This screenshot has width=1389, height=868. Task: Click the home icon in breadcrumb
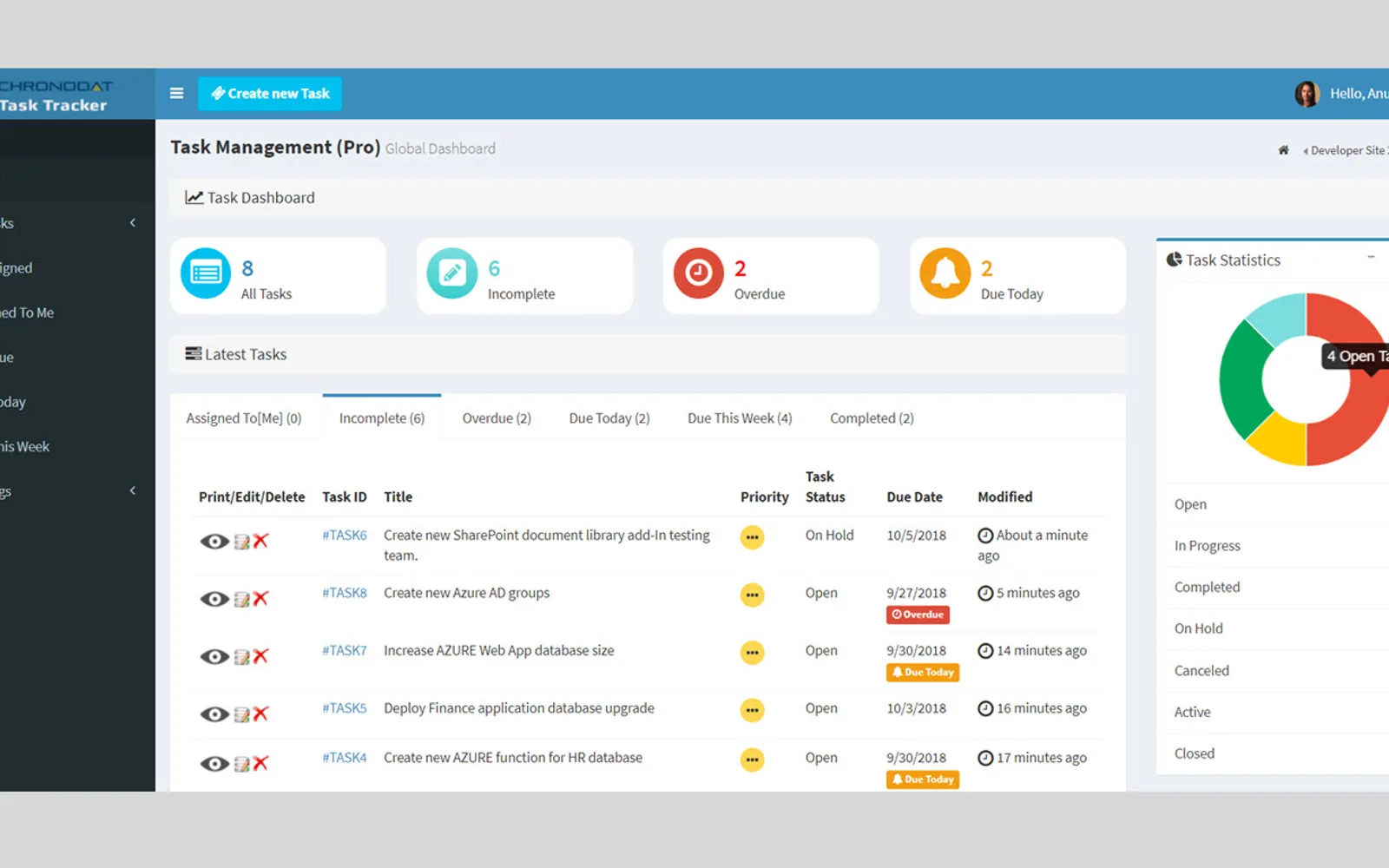click(x=1283, y=150)
